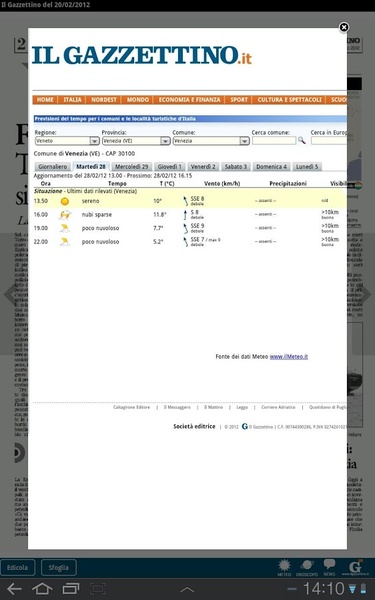The image size is (375, 600).
Task: Click the 11.8° temperature value
Action: 160,215
